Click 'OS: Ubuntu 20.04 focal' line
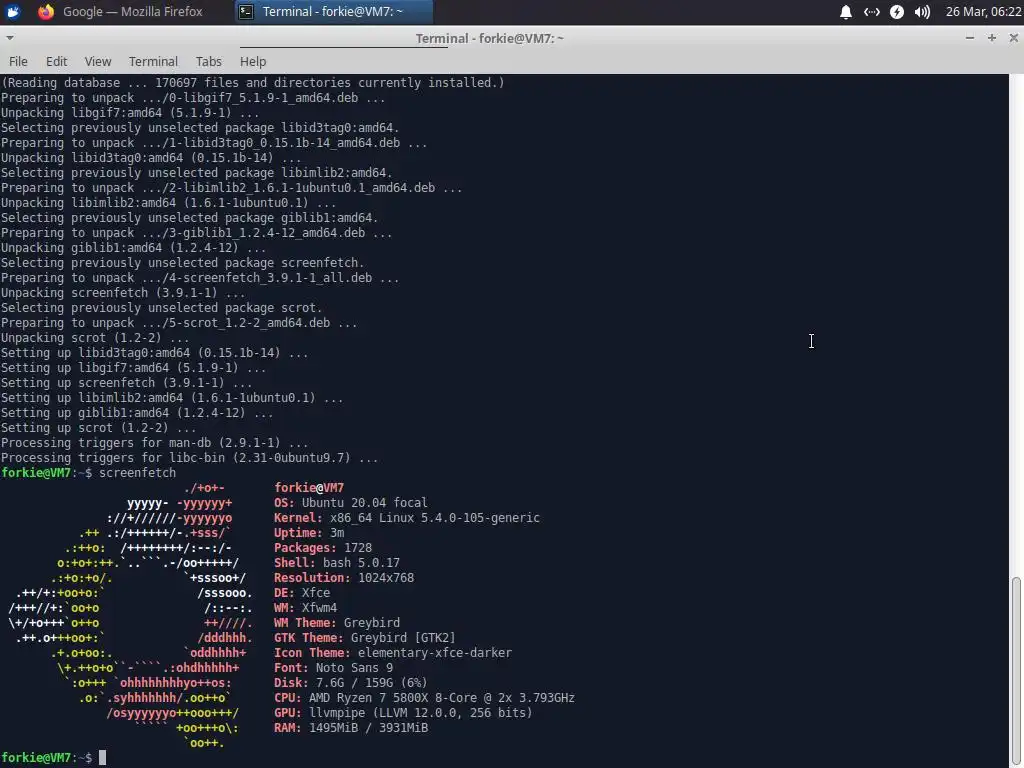 (x=351, y=503)
